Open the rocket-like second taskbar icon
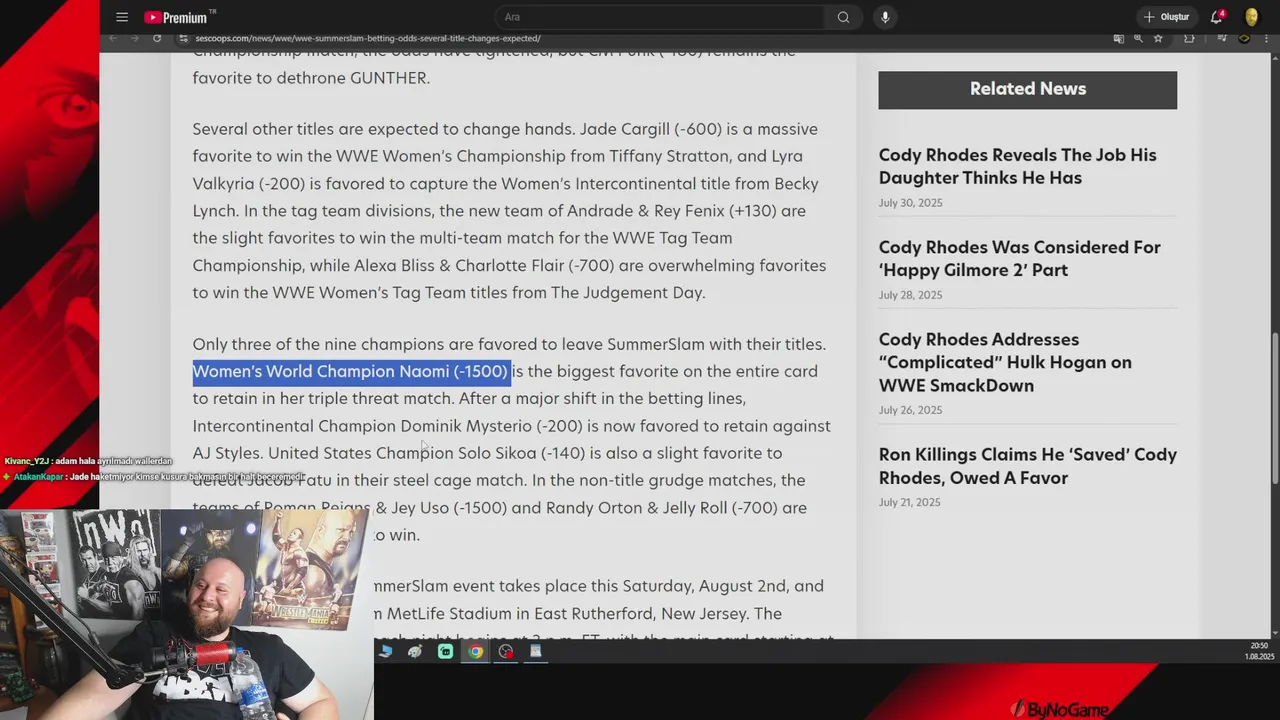 coord(415,652)
